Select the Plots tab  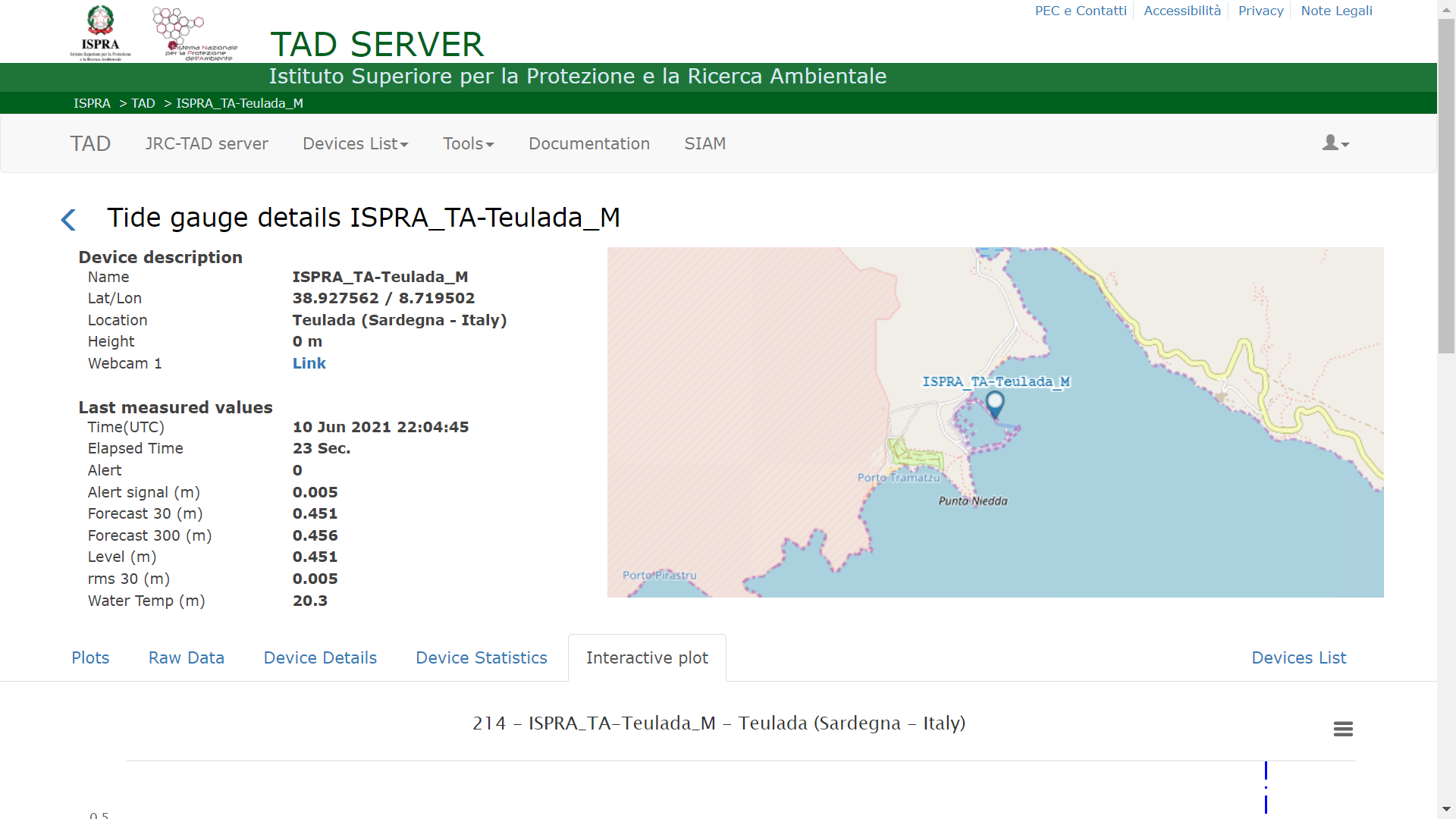(90, 657)
